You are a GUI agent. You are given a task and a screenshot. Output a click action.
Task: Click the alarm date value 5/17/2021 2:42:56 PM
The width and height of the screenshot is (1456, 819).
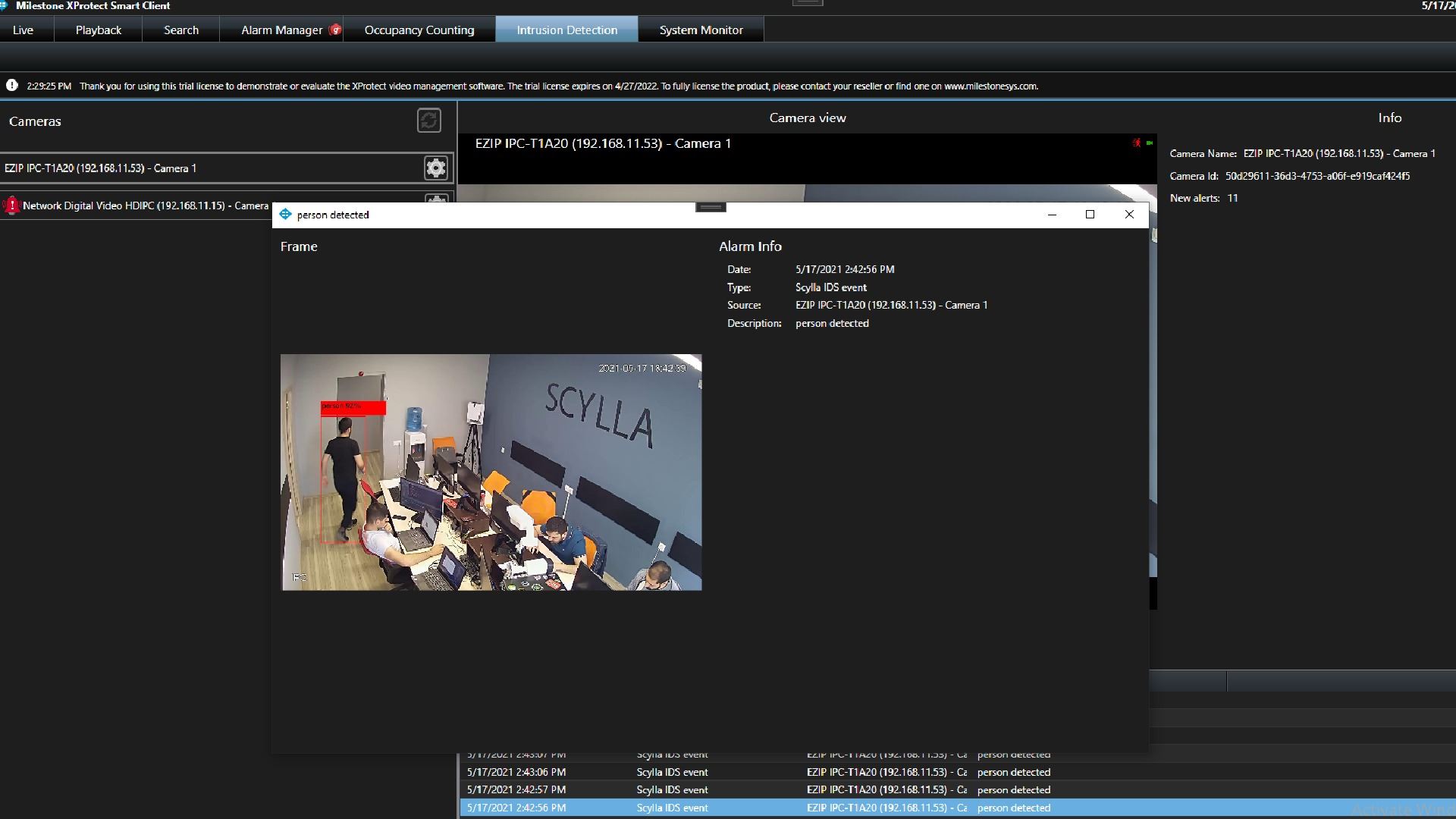[x=845, y=269]
